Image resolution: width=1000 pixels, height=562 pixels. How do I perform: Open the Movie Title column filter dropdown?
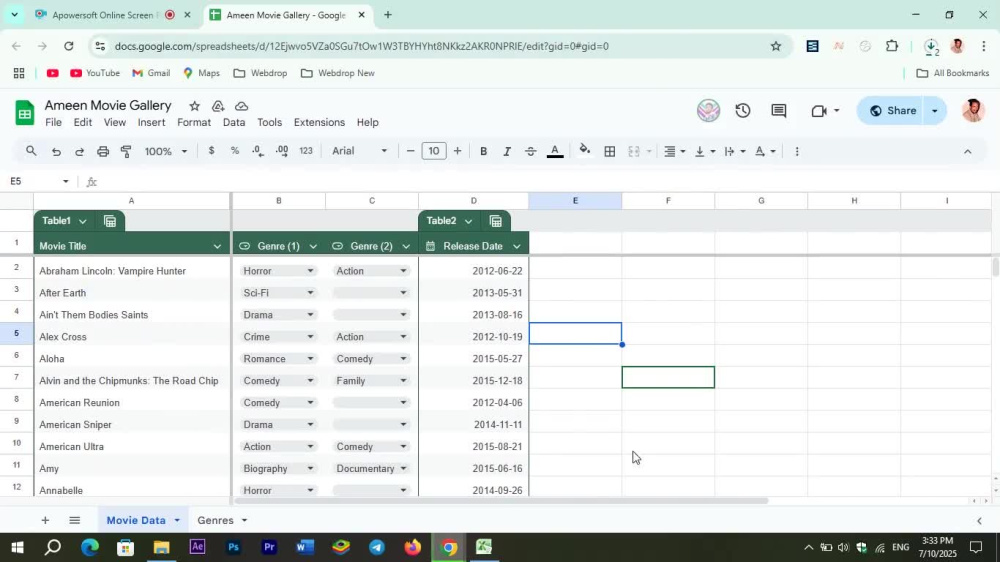[x=217, y=246]
